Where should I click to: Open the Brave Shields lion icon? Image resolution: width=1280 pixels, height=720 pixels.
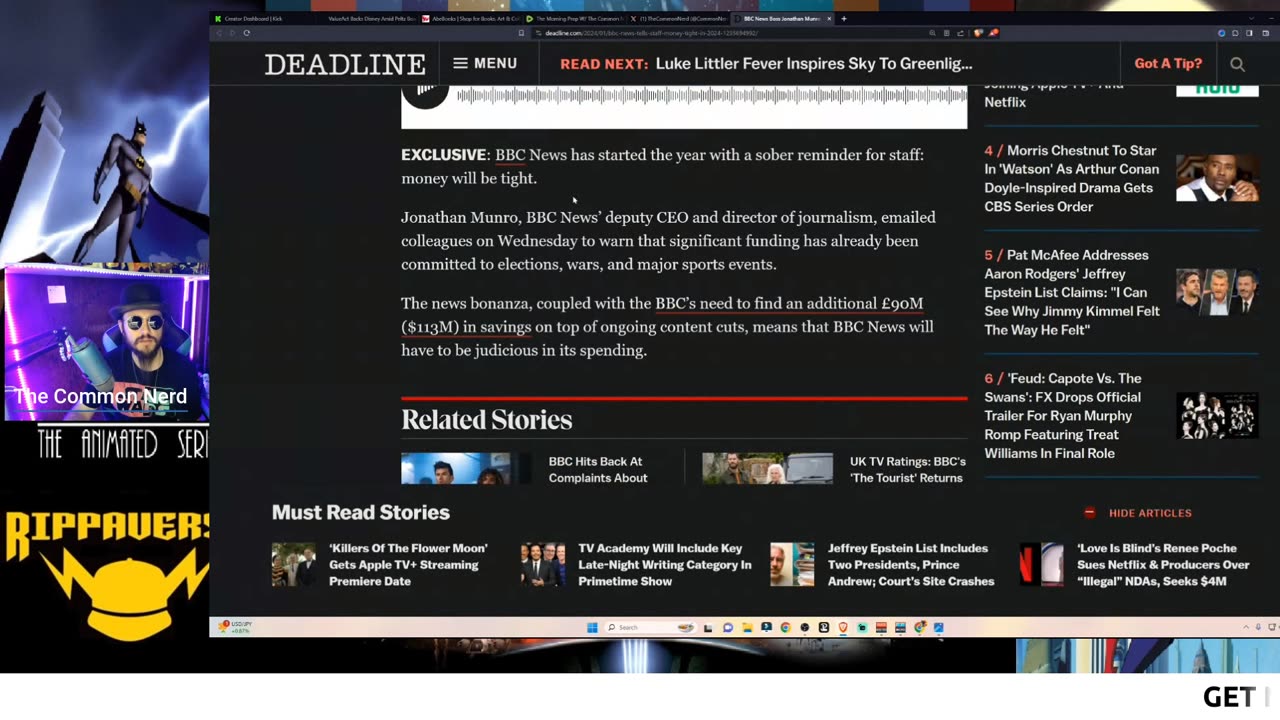[x=978, y=33]
